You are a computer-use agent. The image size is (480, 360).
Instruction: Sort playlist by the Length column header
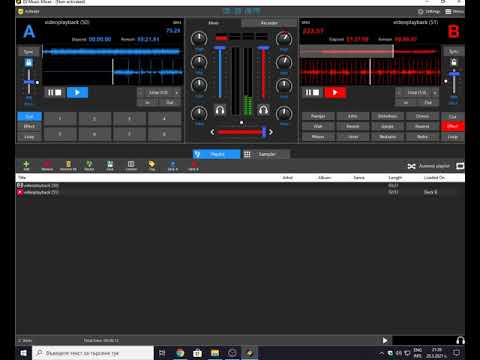(x=395, y=178)
